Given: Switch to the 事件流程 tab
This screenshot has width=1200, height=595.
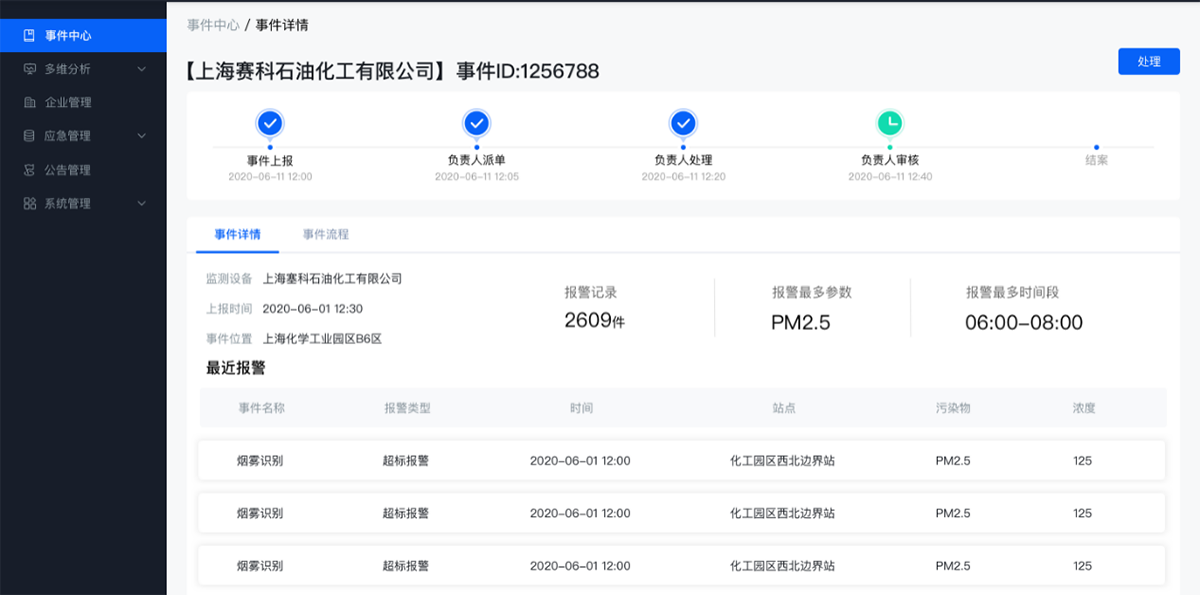Looking at the screenshot, I should [326, 234].
